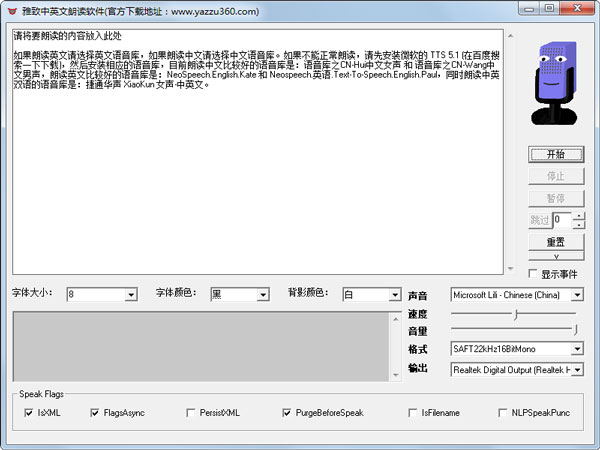Click the small v expand button under 重置
The height and width of the screenshot is (450, 600).
tap(555, 257)
